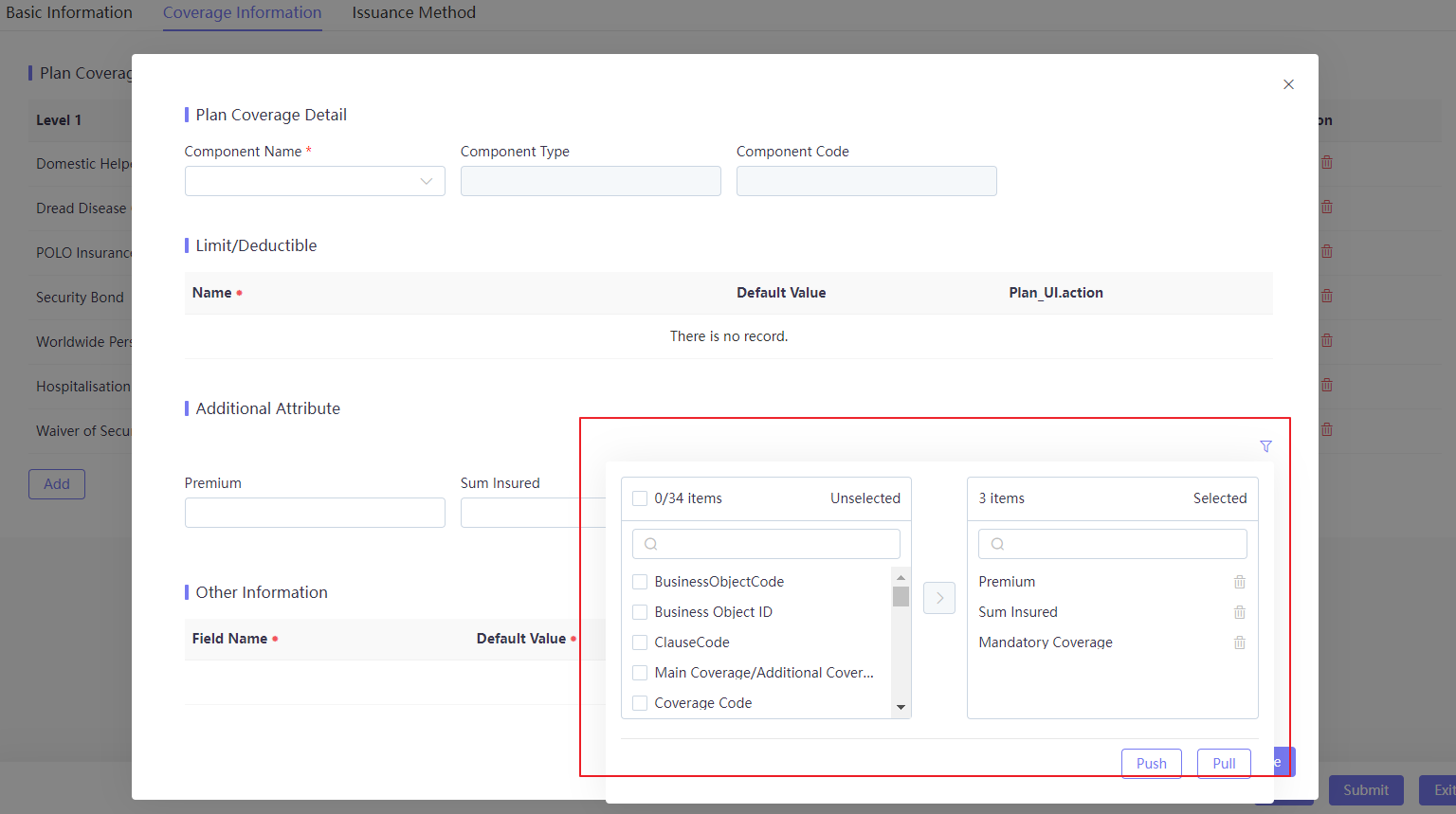Click the trash icon in the Dread Disease row
Screen dimensions: 1456x814
(1326, 207)
